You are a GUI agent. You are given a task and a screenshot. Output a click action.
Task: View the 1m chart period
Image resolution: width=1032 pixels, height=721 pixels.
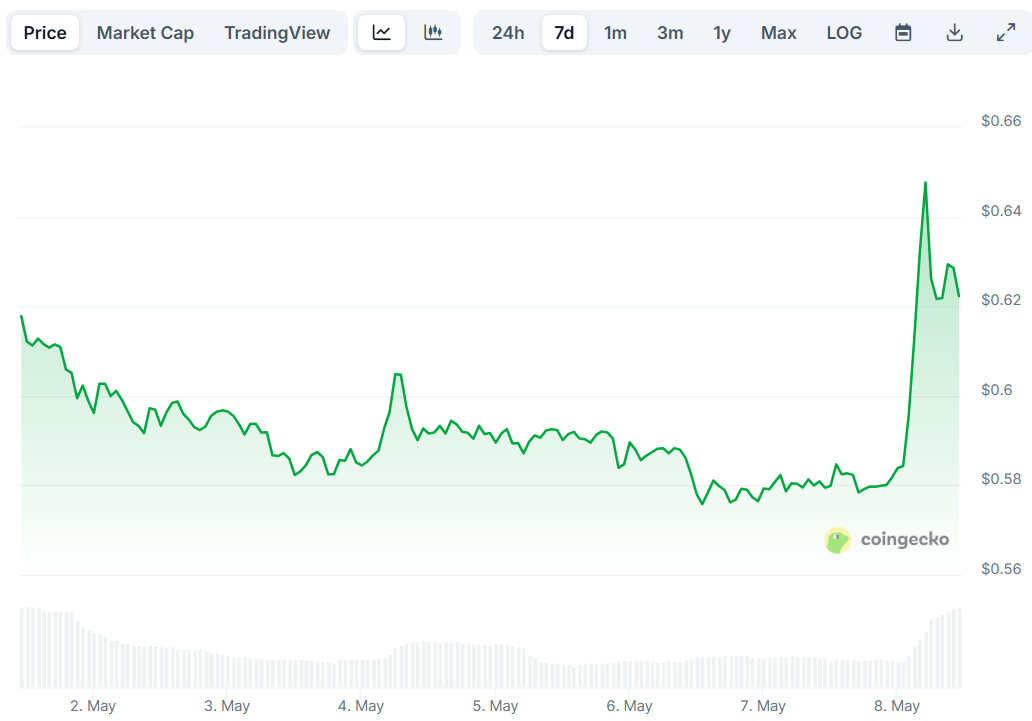click(616, 32)
